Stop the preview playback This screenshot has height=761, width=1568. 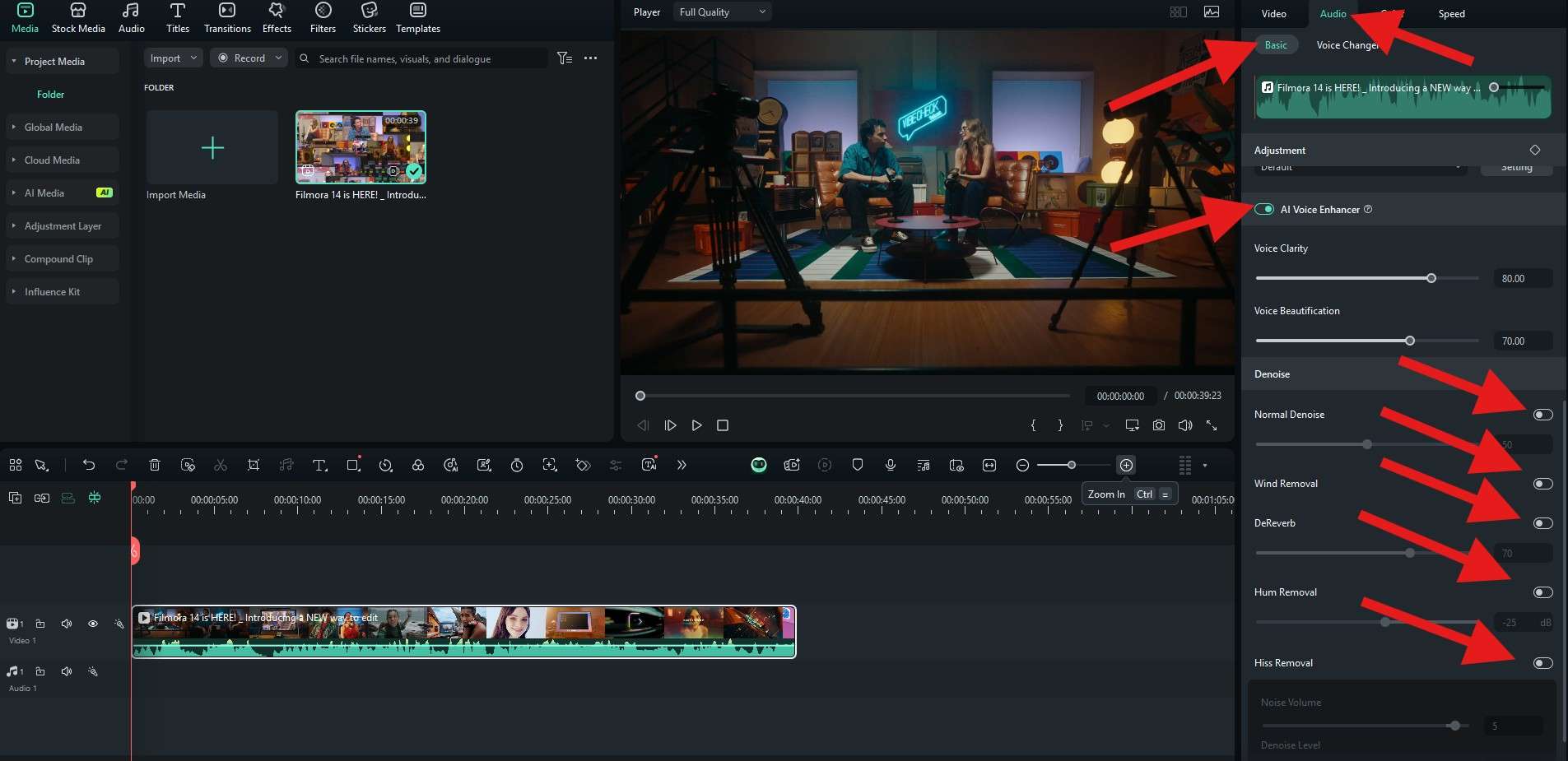click(x=723, y=425)
